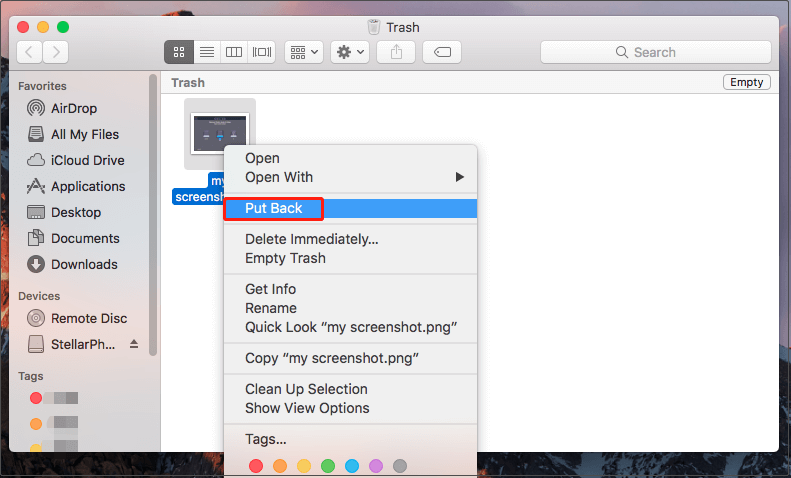Choose Put Back in context menu

point(350,208)
